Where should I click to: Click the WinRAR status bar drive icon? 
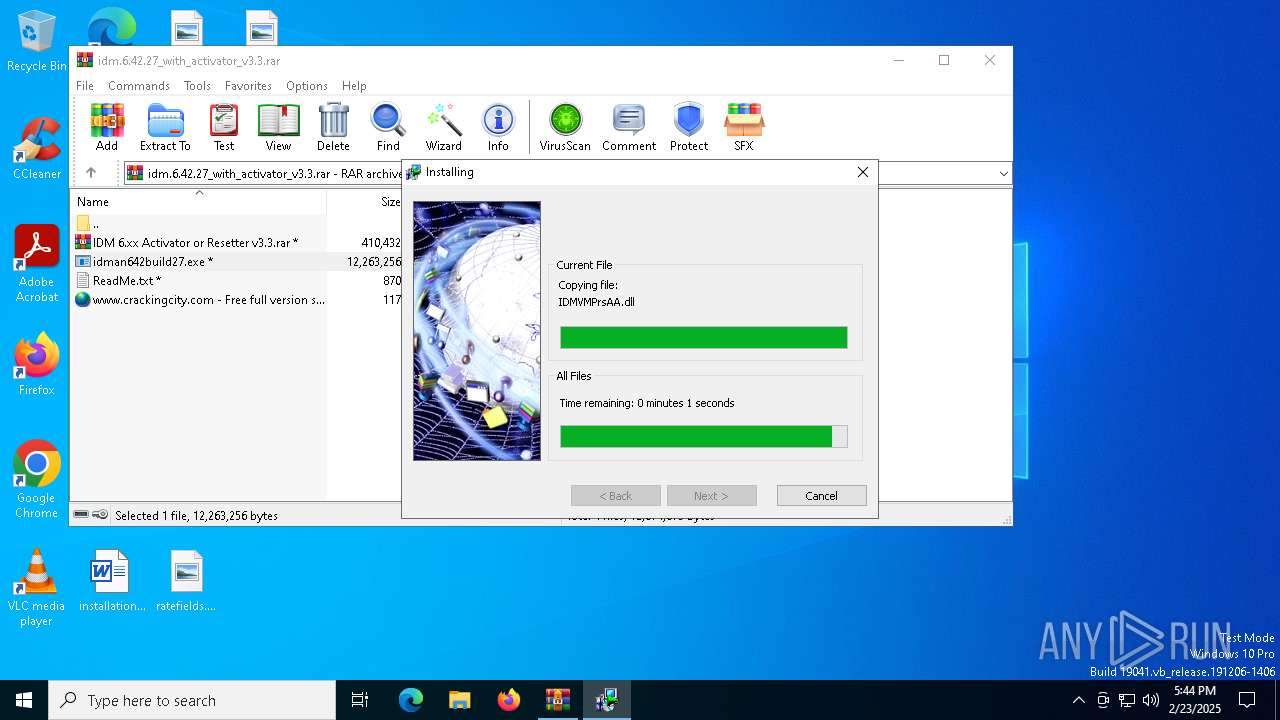(82, 515)
